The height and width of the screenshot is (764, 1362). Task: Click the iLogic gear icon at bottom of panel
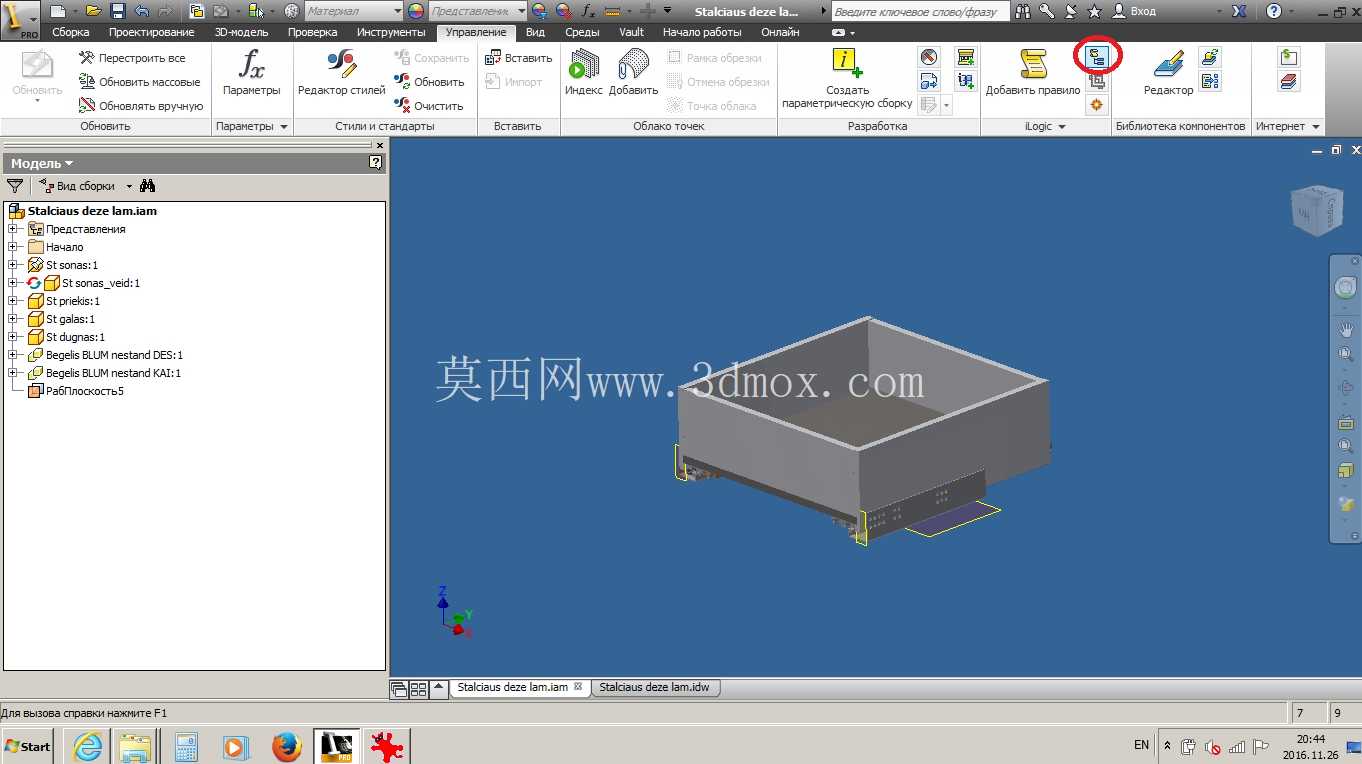(1097, 105)
